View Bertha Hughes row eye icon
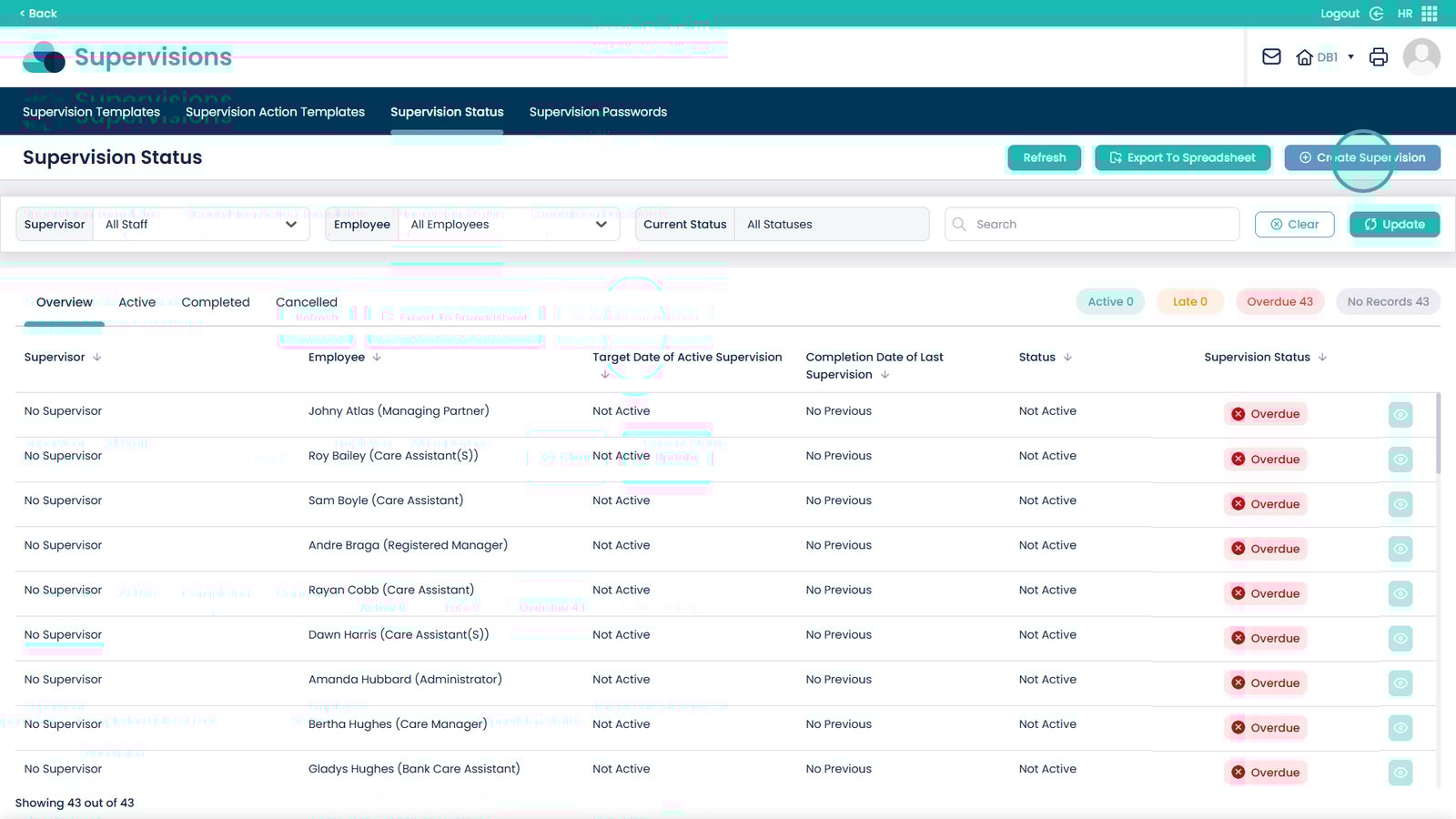The width and height of the screenshot is (1456, 819). (1400, 728)
